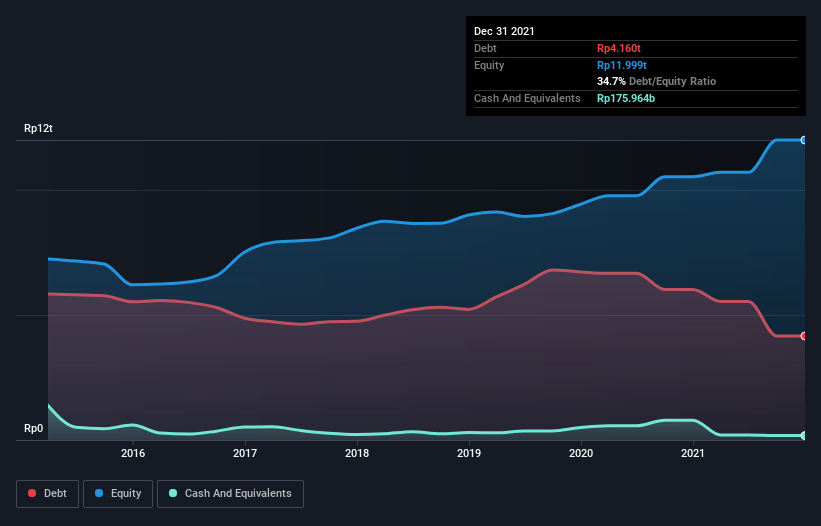Toggle the Cash And Equivalents legend button
Viewport: 821px width, 526px height.
[x=230, y=494]
